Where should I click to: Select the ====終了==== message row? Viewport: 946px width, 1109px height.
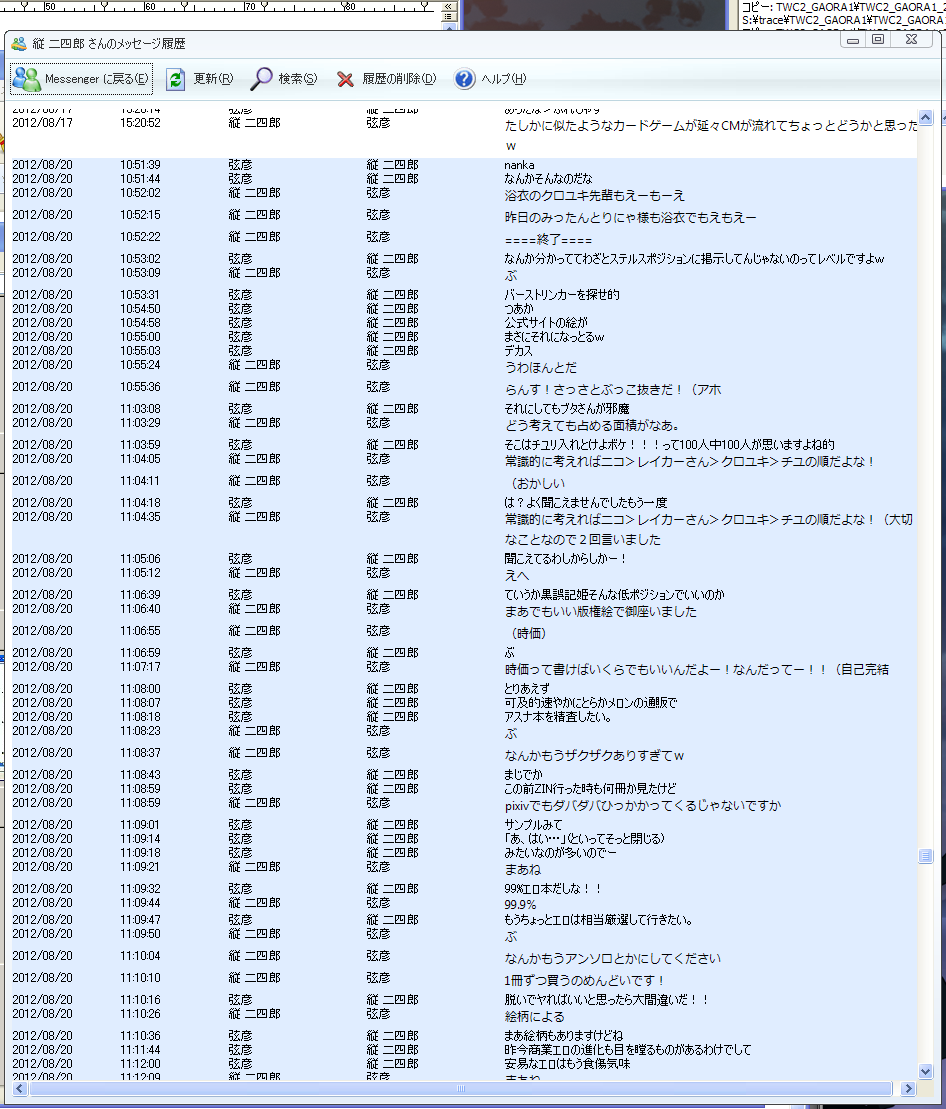click(548, 240)
